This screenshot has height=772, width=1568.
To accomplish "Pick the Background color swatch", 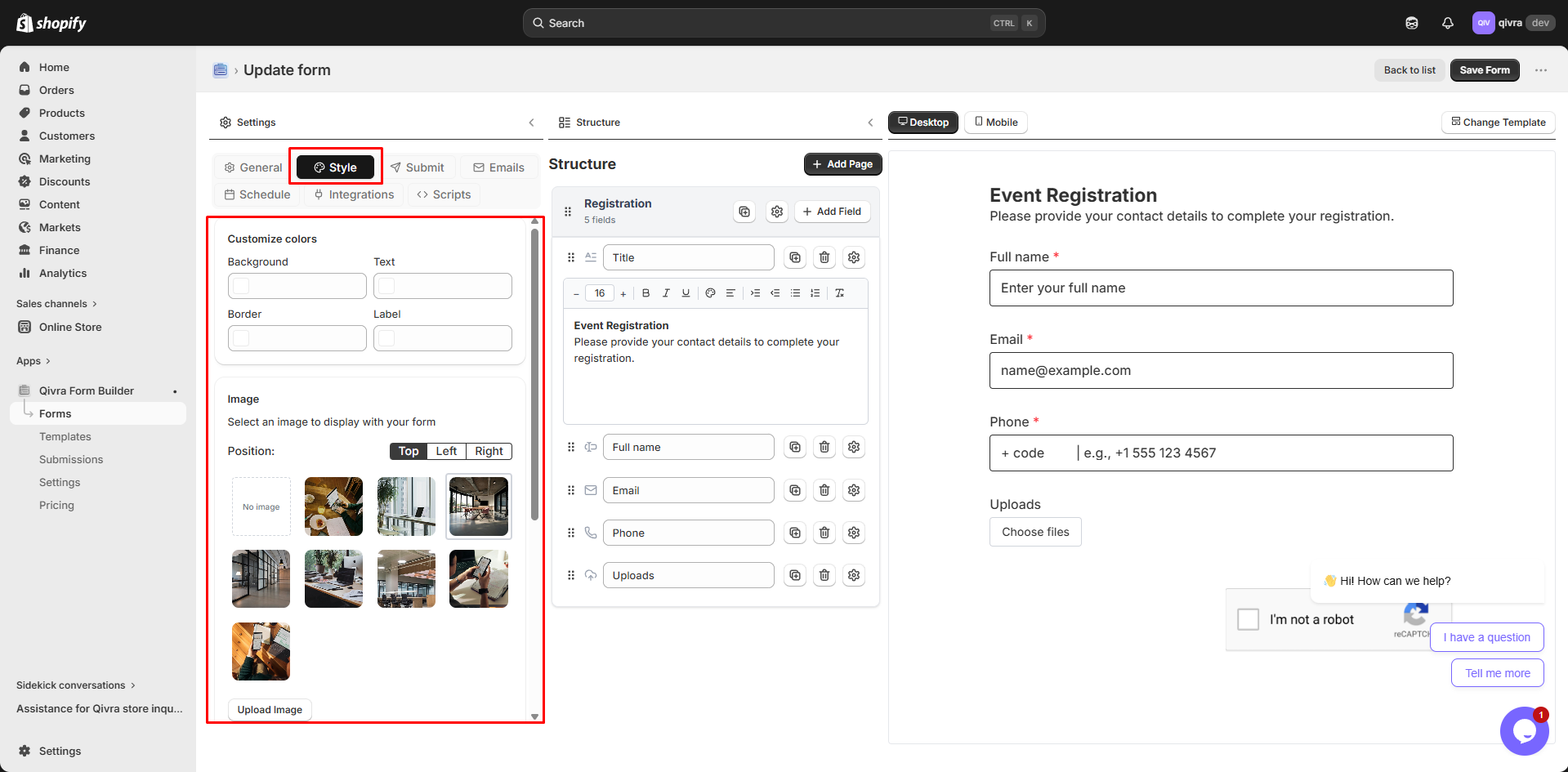I will click(241, 286).
